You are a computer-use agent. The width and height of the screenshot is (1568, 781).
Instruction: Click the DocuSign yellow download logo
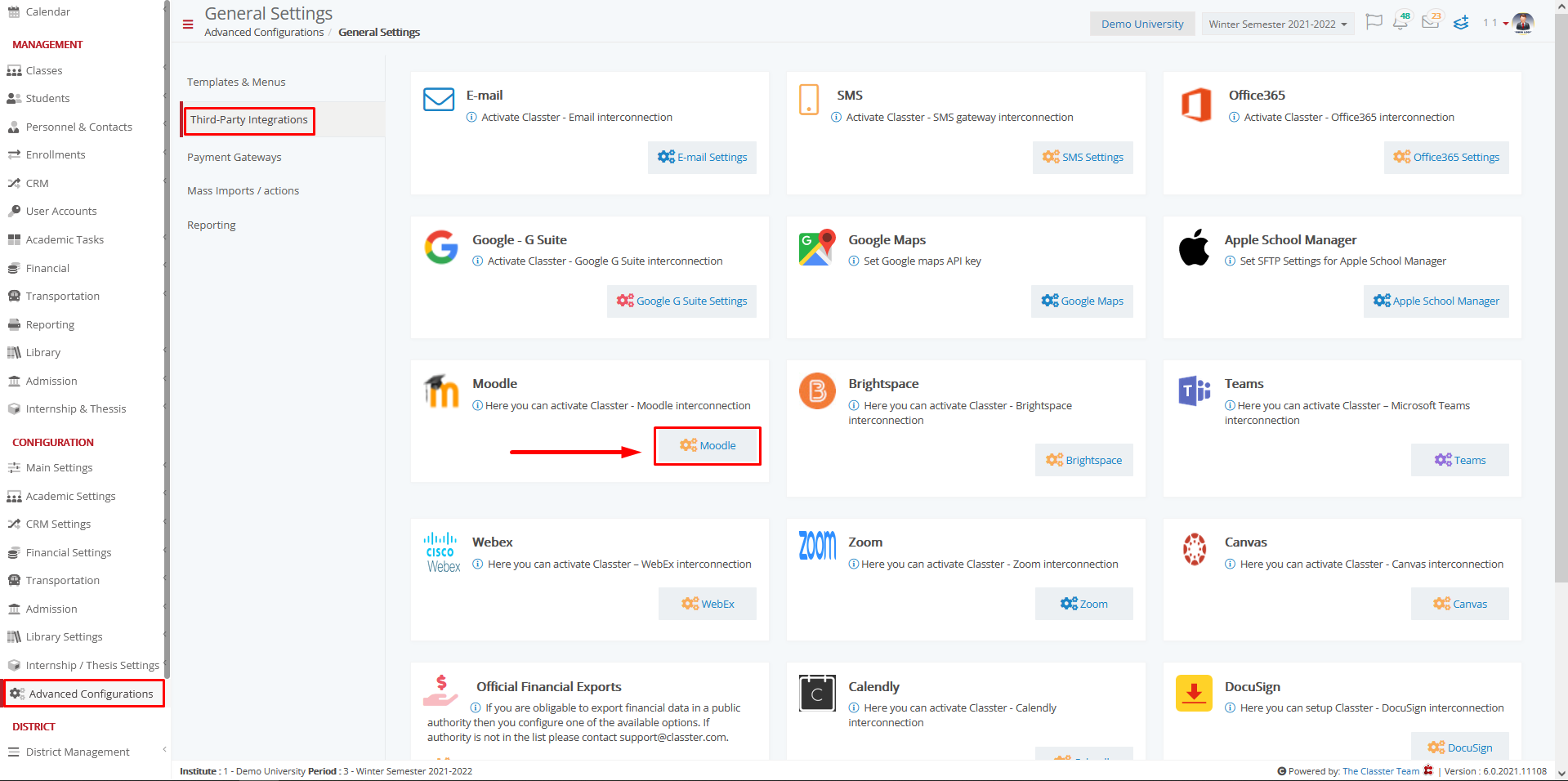tap(1194, 694)
